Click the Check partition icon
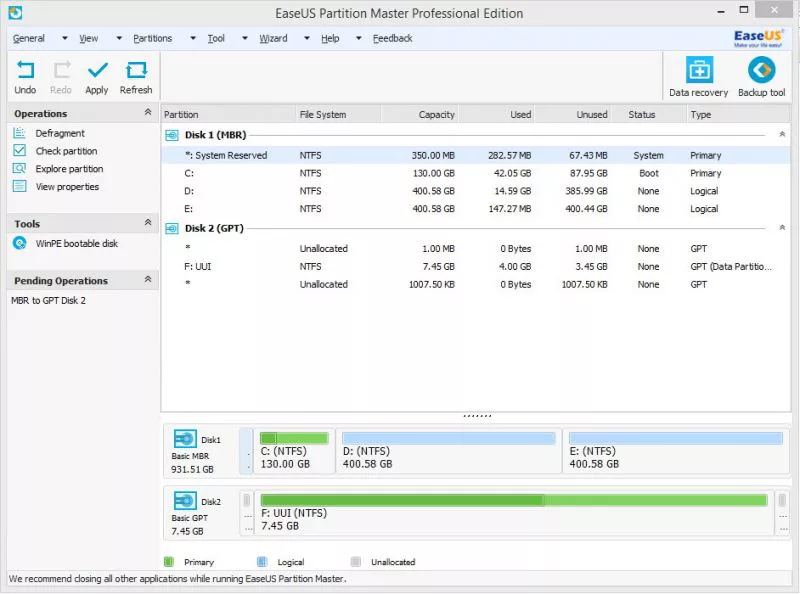Screen dimensions: 800x594 (19, 151)
